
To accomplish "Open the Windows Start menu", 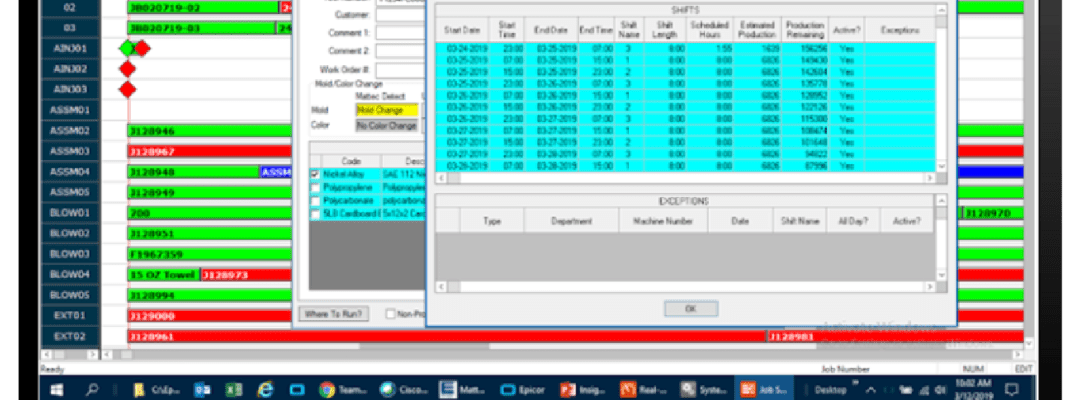I will [x=57, y=390].
